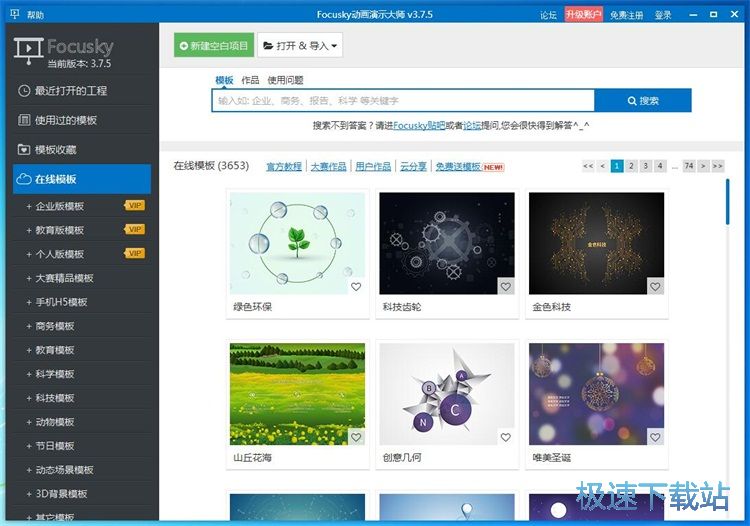Open the 免费送模板 link

pos(458,166)
